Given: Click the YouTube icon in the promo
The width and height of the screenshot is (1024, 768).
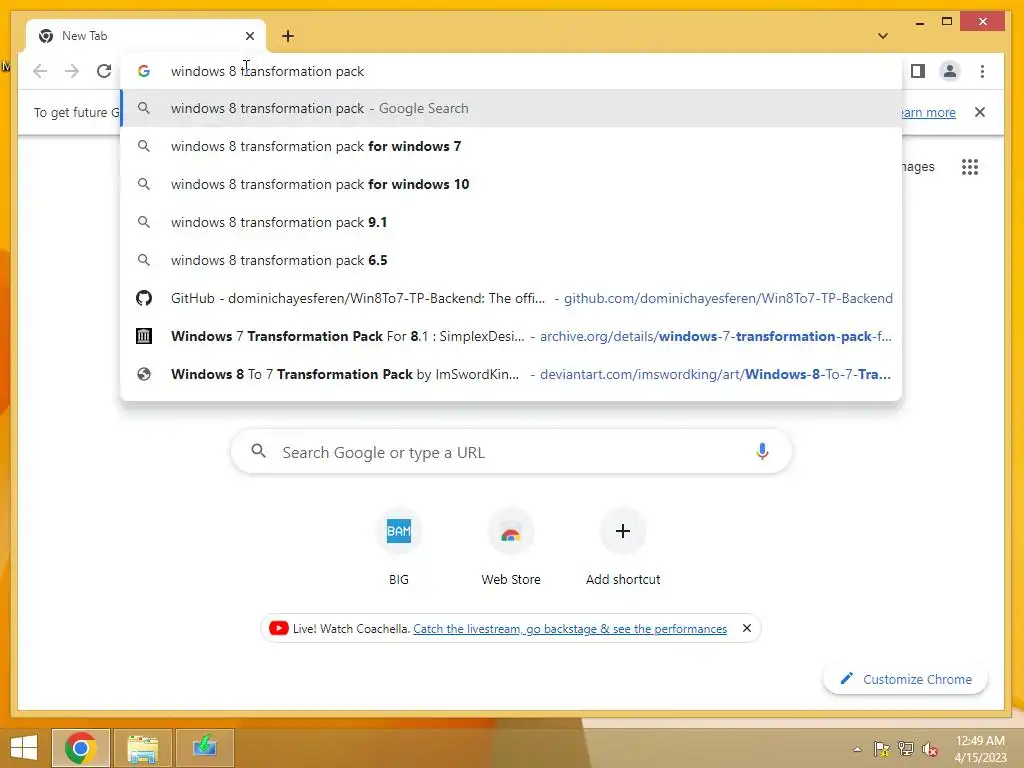Looking at the screenshot, I should pyautogui.click(x=278, y=628).
